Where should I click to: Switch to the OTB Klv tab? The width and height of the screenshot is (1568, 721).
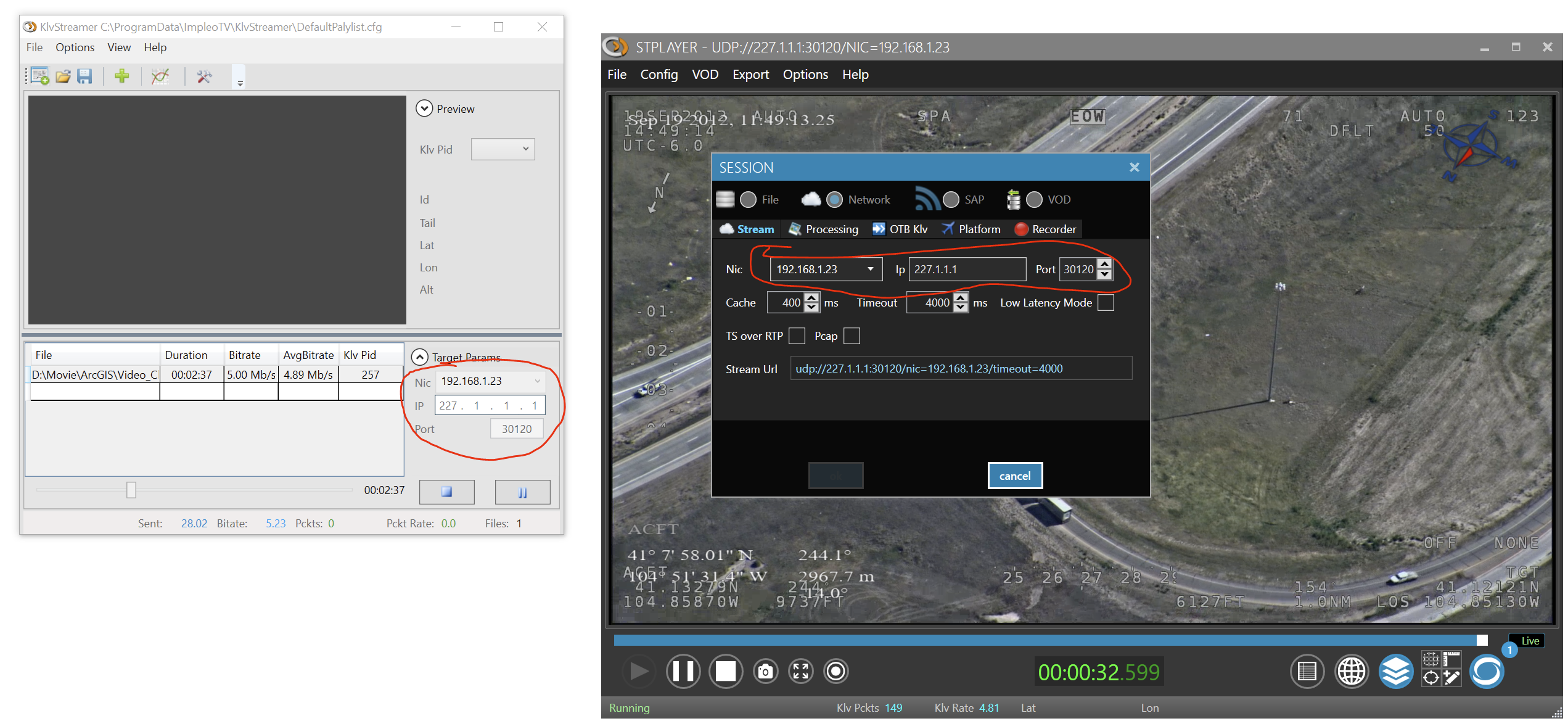point(900,229)
